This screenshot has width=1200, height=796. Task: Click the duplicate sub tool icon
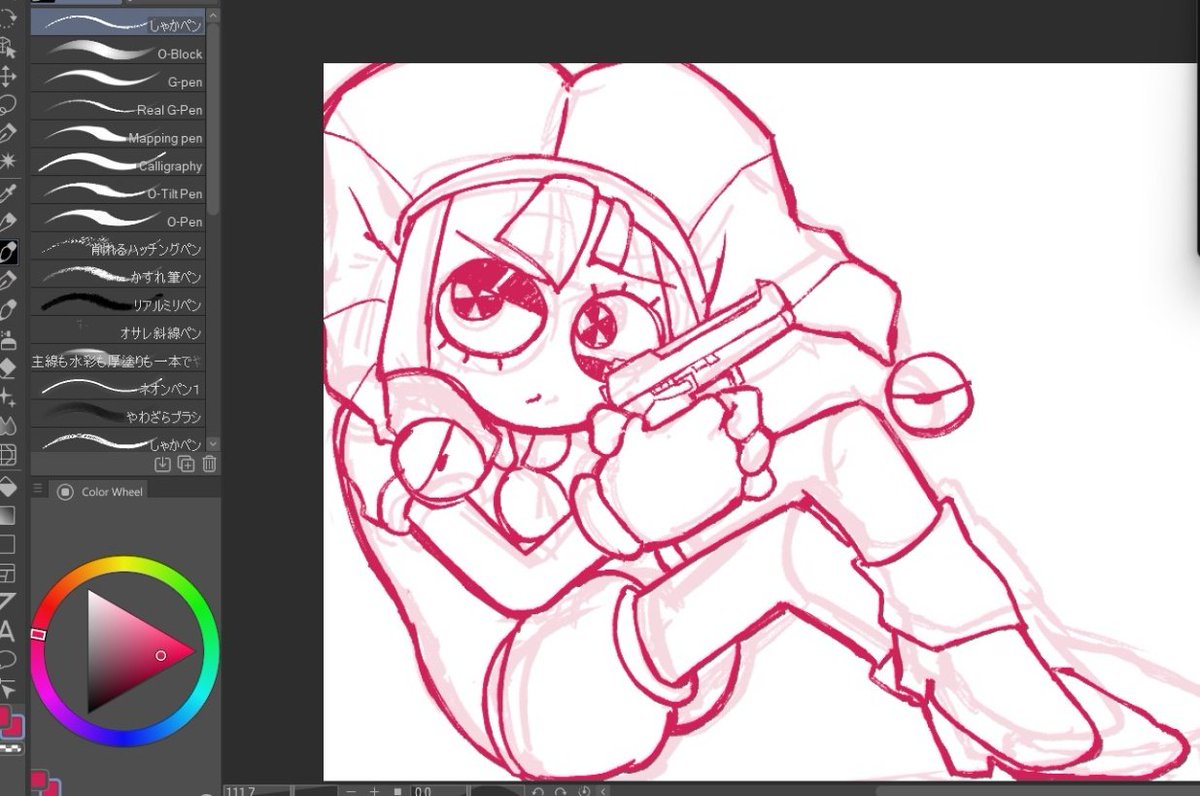pyautogui.click(x=186, y=464)
